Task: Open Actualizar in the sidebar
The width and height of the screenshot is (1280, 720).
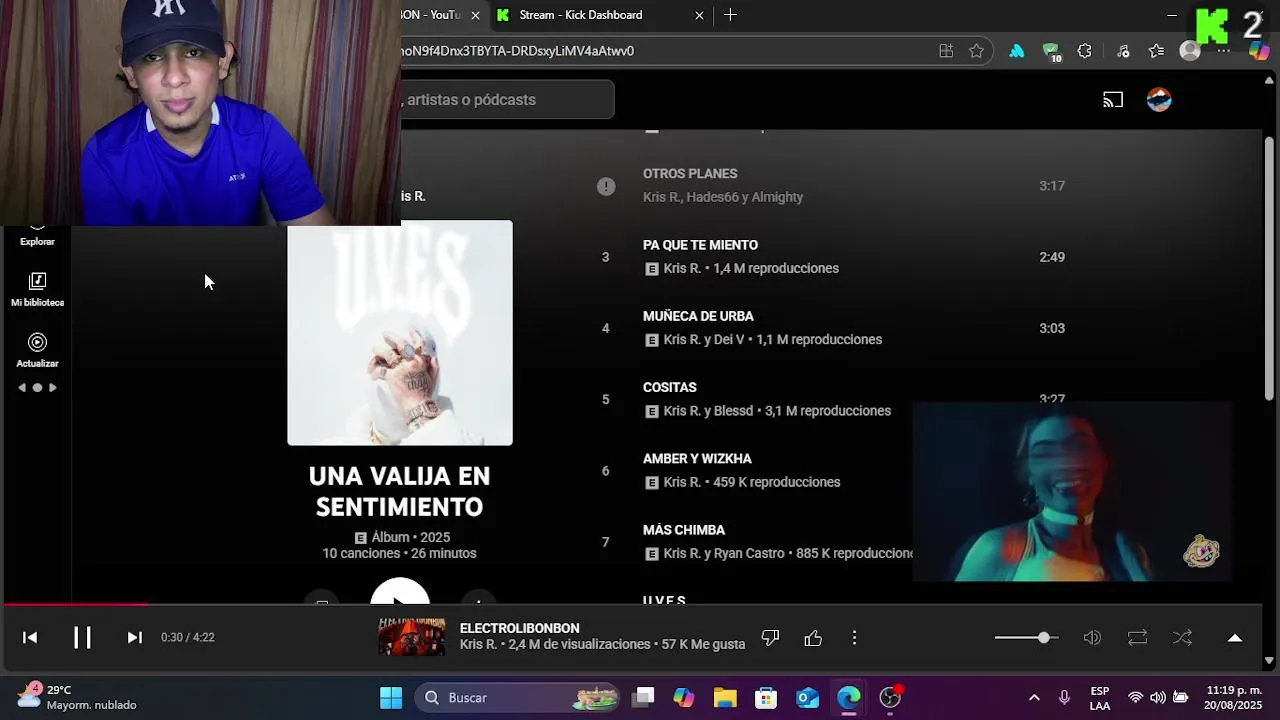Action: [37, 351]
